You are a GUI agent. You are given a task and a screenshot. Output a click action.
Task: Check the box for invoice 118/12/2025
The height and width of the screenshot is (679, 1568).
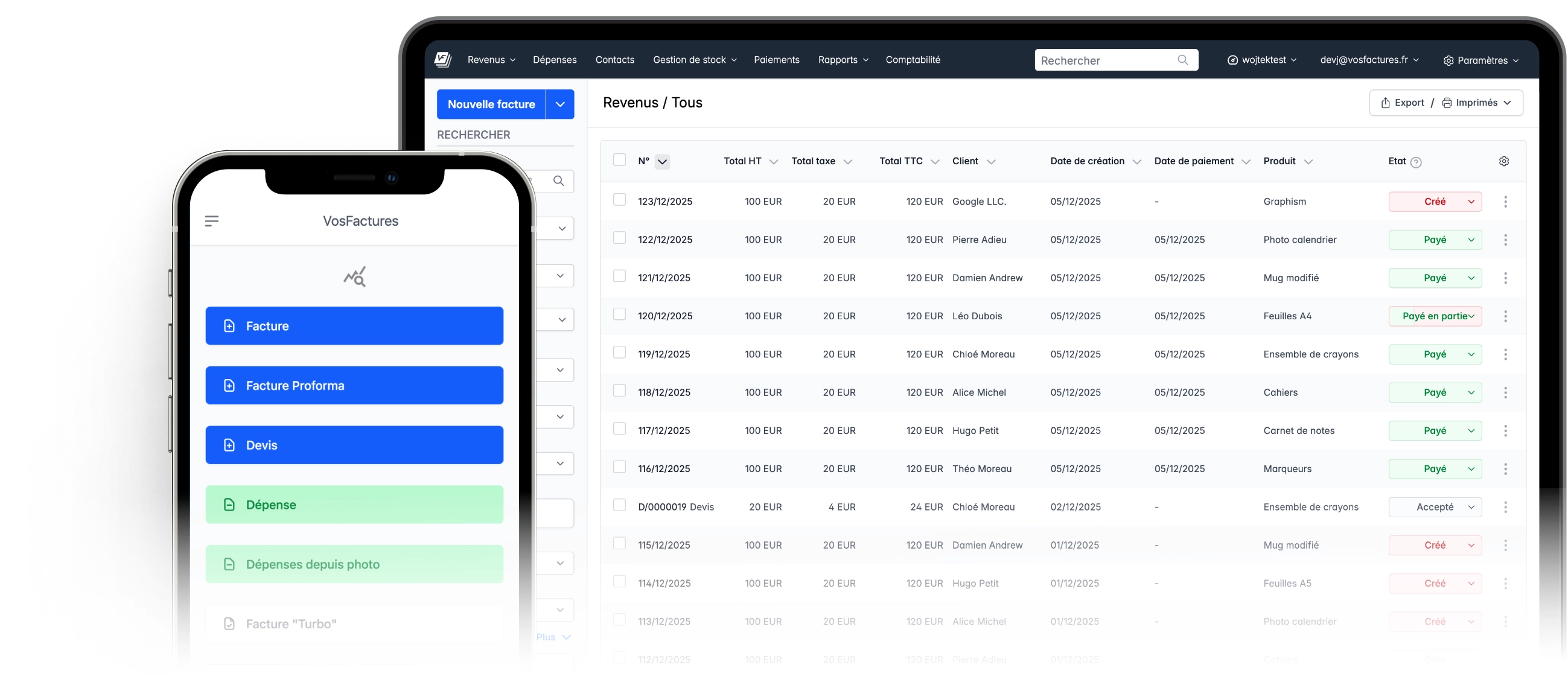click(619, 391)
